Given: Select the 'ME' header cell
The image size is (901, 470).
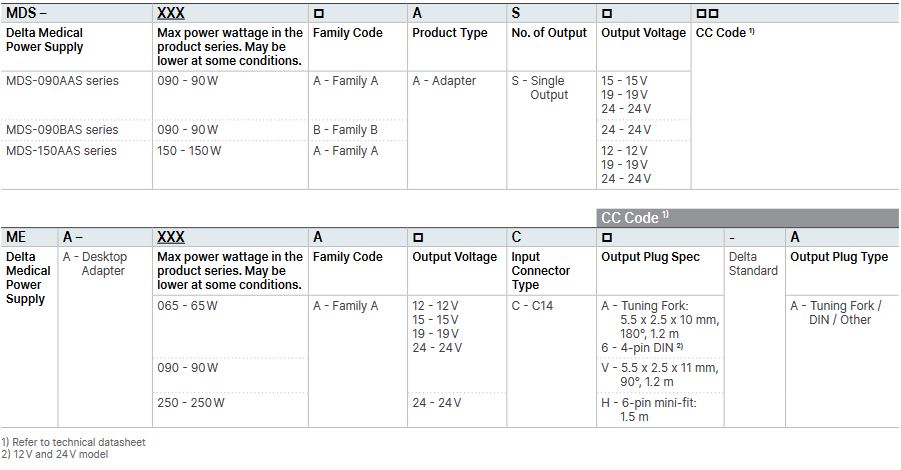Looking at the screenshot, I should click(x=16, y=237).
